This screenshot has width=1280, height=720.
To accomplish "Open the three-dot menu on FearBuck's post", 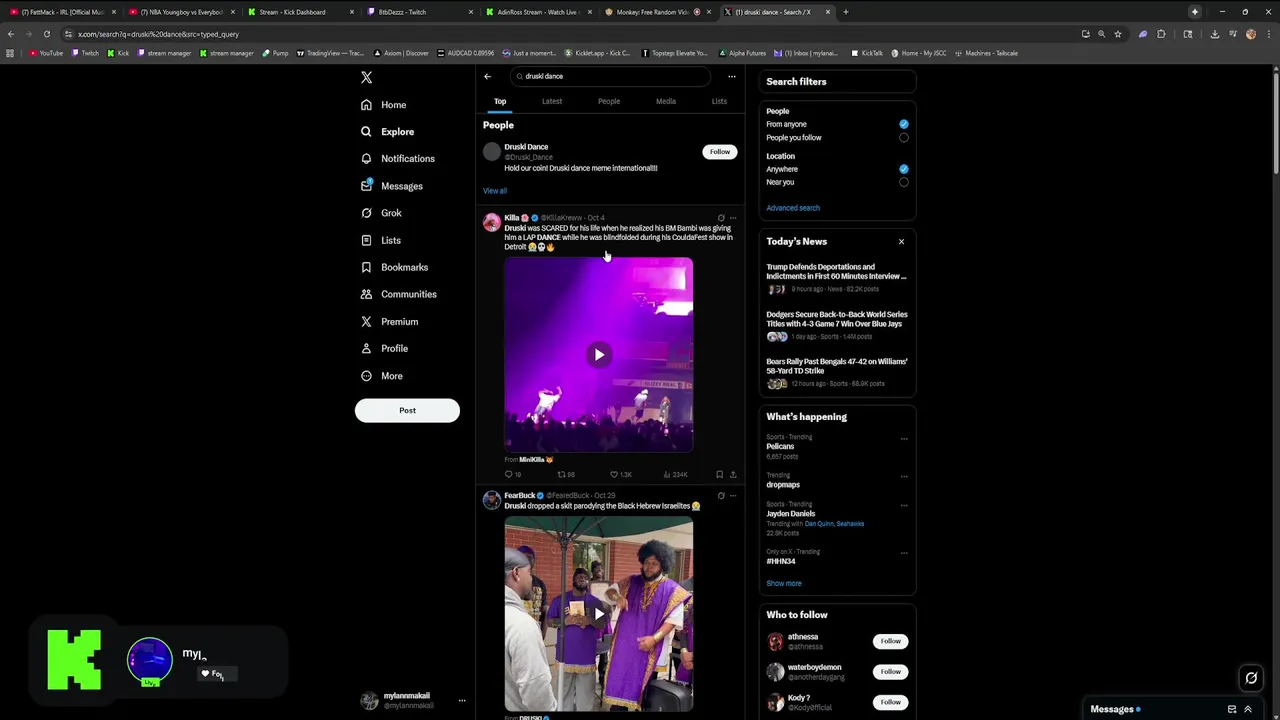I will (733, 495).
